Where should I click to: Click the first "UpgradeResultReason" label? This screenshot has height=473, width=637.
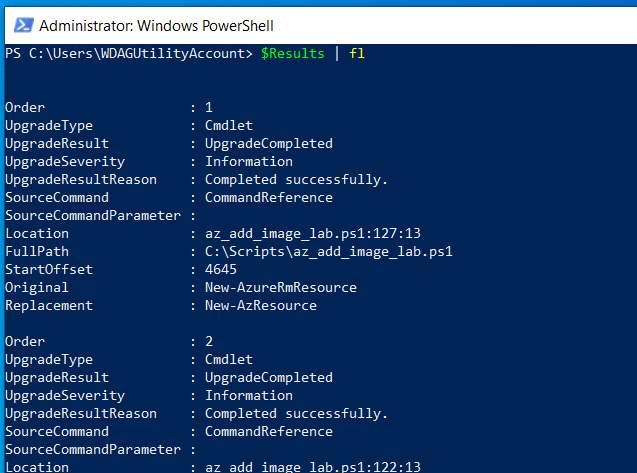[x=80, y=179]
